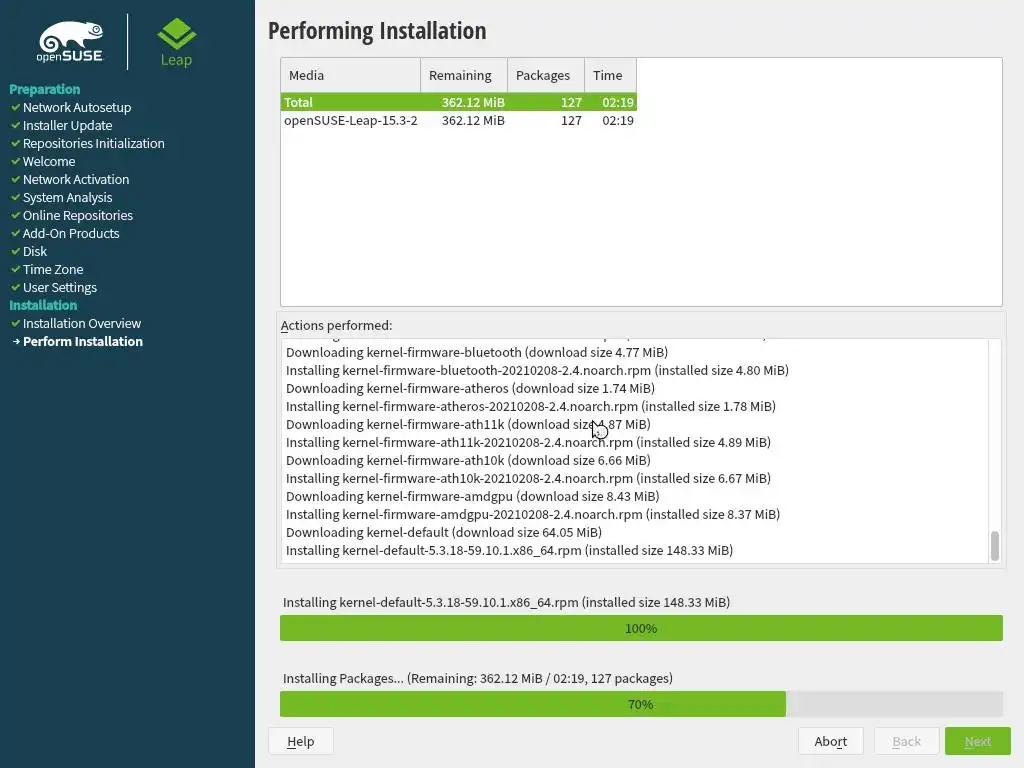Sort table by Time column header
This screenshot has width=1024, height=768.
pos(611,75)
